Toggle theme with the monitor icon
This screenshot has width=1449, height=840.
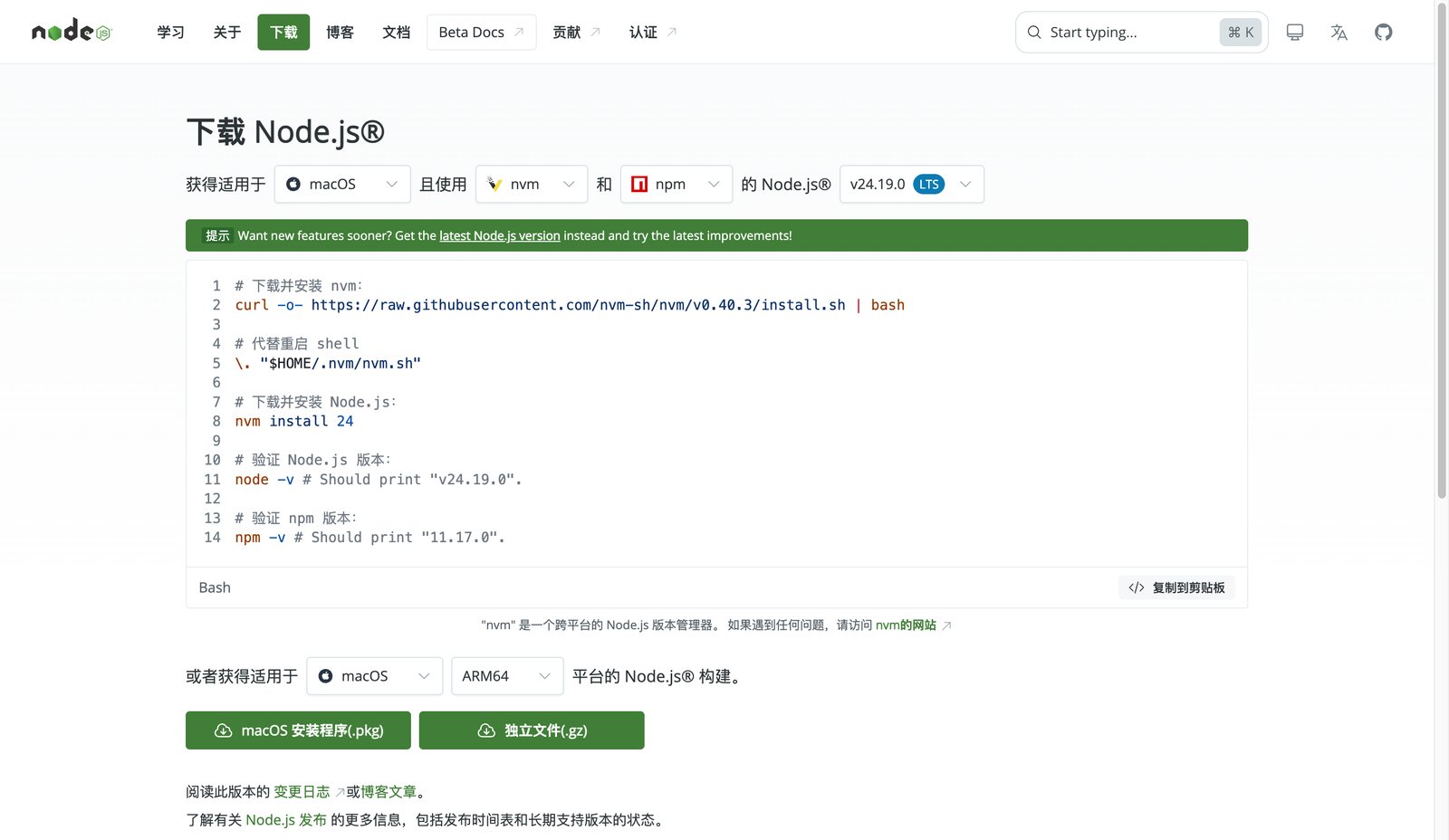1295,33
